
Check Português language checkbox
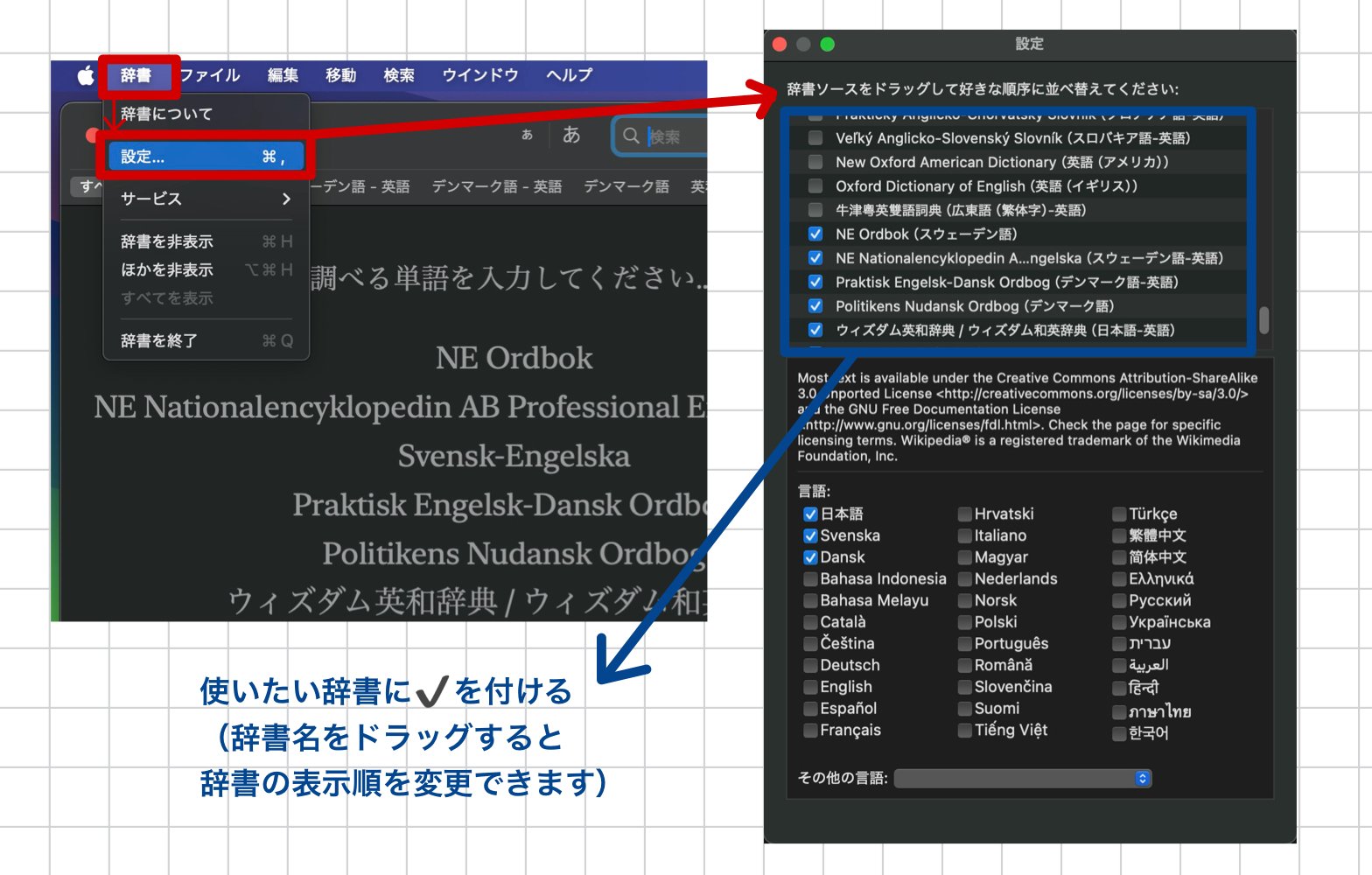click(x=965, y=644)
